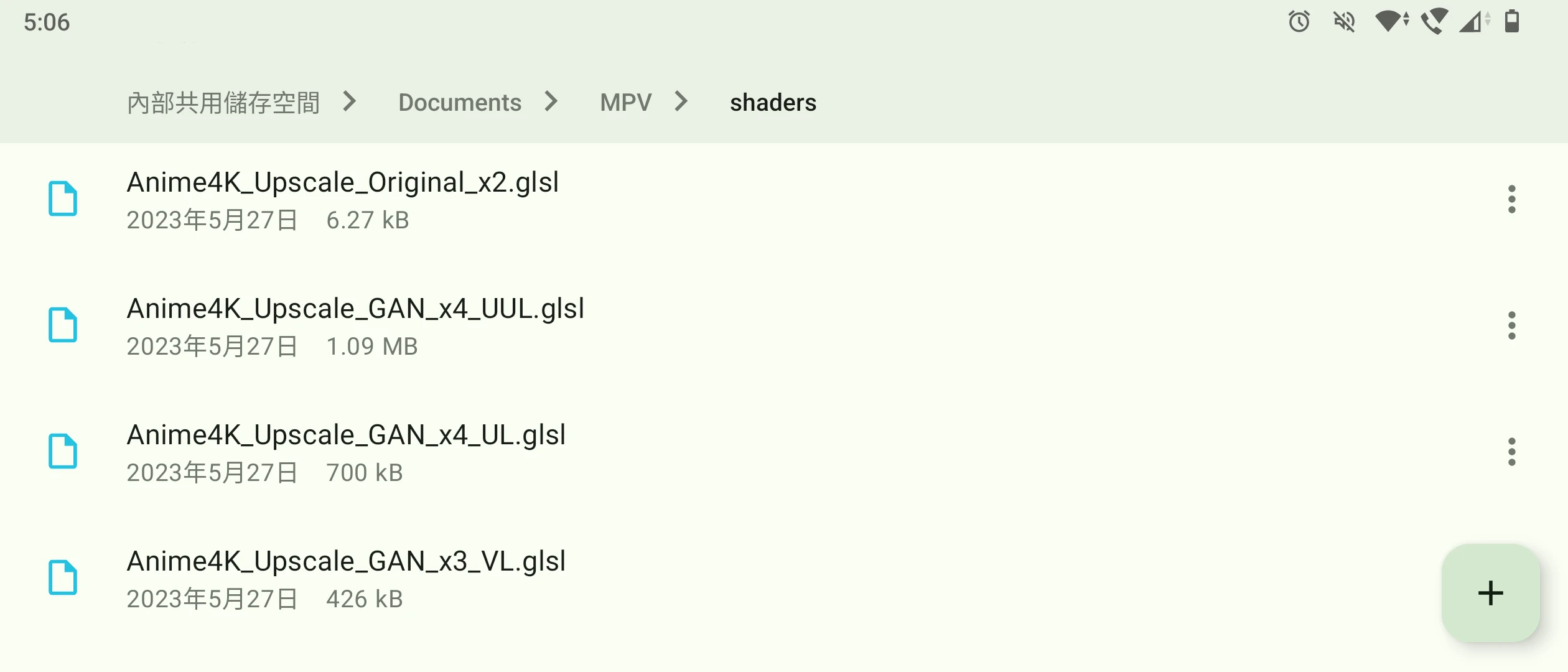1568x672 pixels.
Task: Open more options for Anime4K_Upscale_Original_x2.glsl
Action: click(x=1511, y=199)
